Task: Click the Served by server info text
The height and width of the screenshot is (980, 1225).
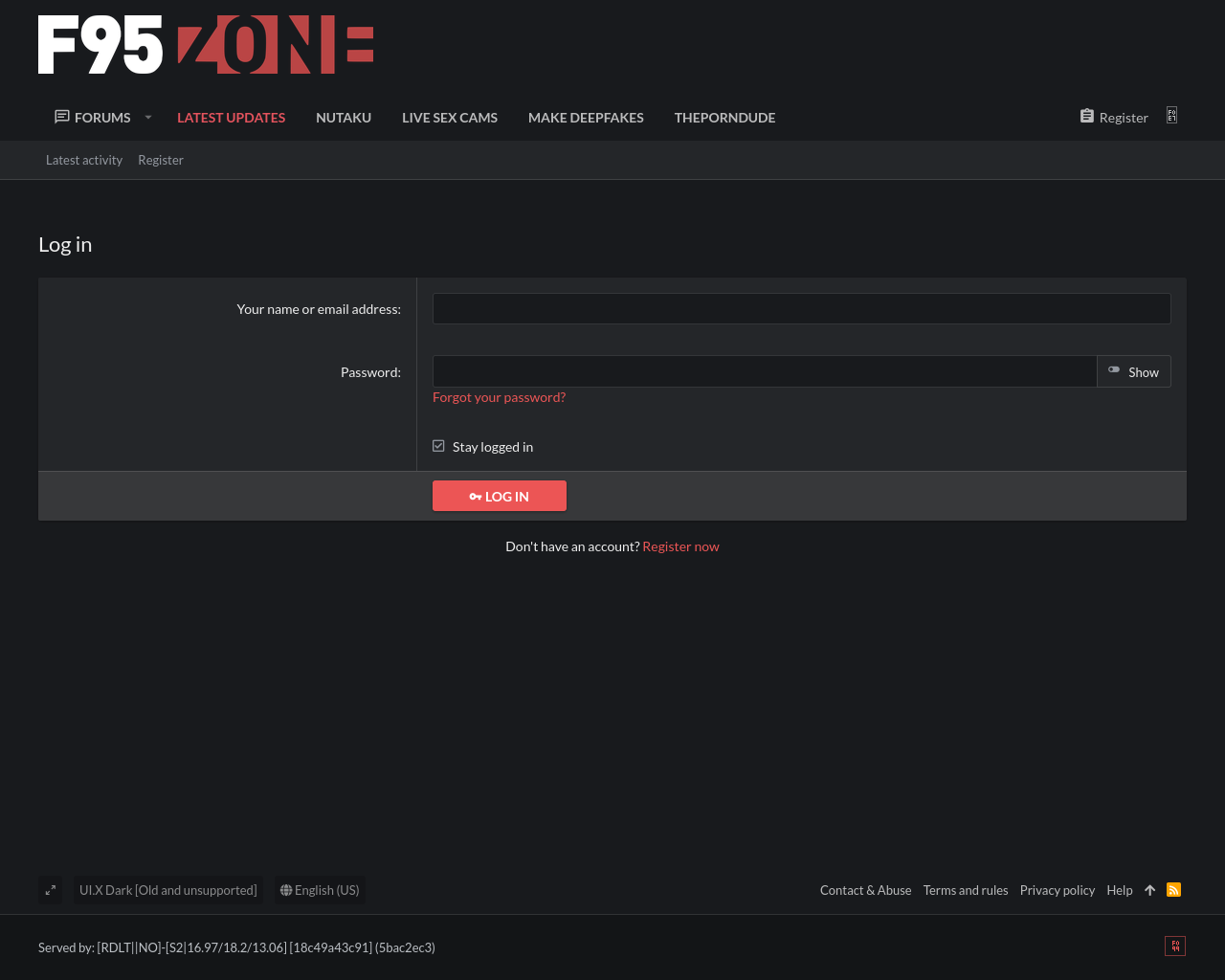Action: click(x=236, y=947)
